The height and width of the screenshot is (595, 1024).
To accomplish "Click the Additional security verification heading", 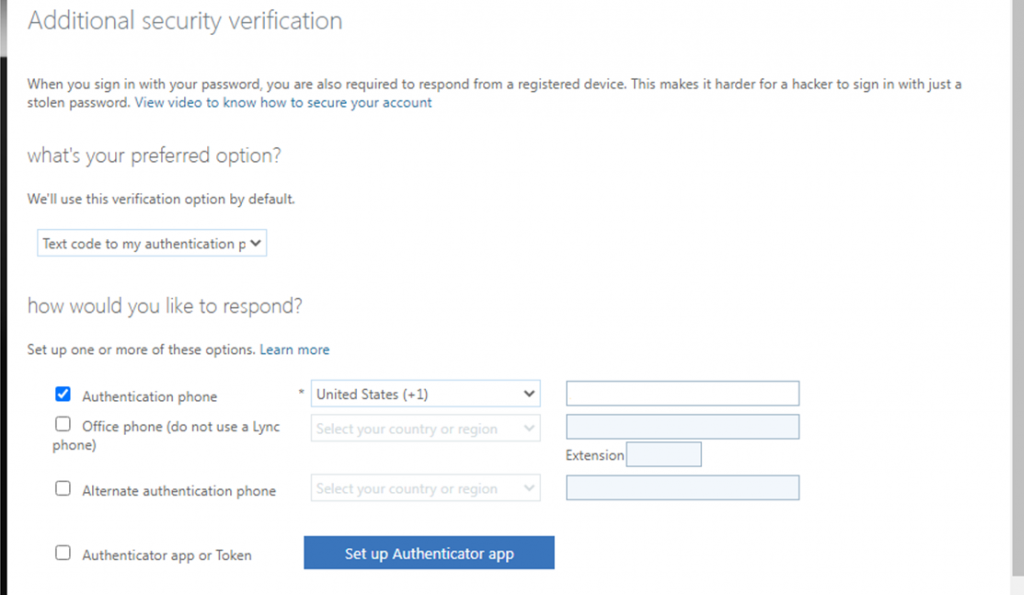I will click(185, 21).
